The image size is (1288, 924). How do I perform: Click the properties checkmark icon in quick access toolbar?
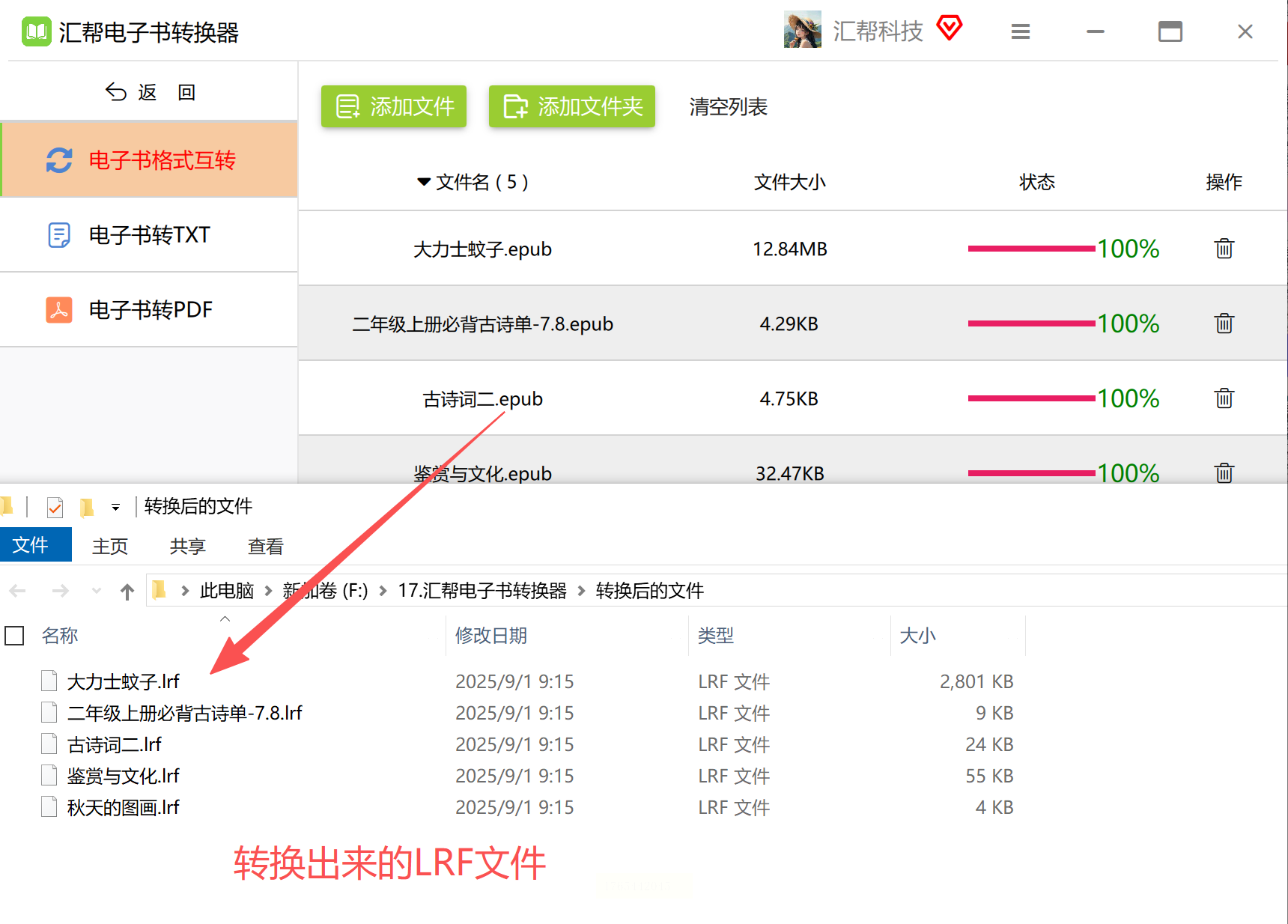coord(55,508)
